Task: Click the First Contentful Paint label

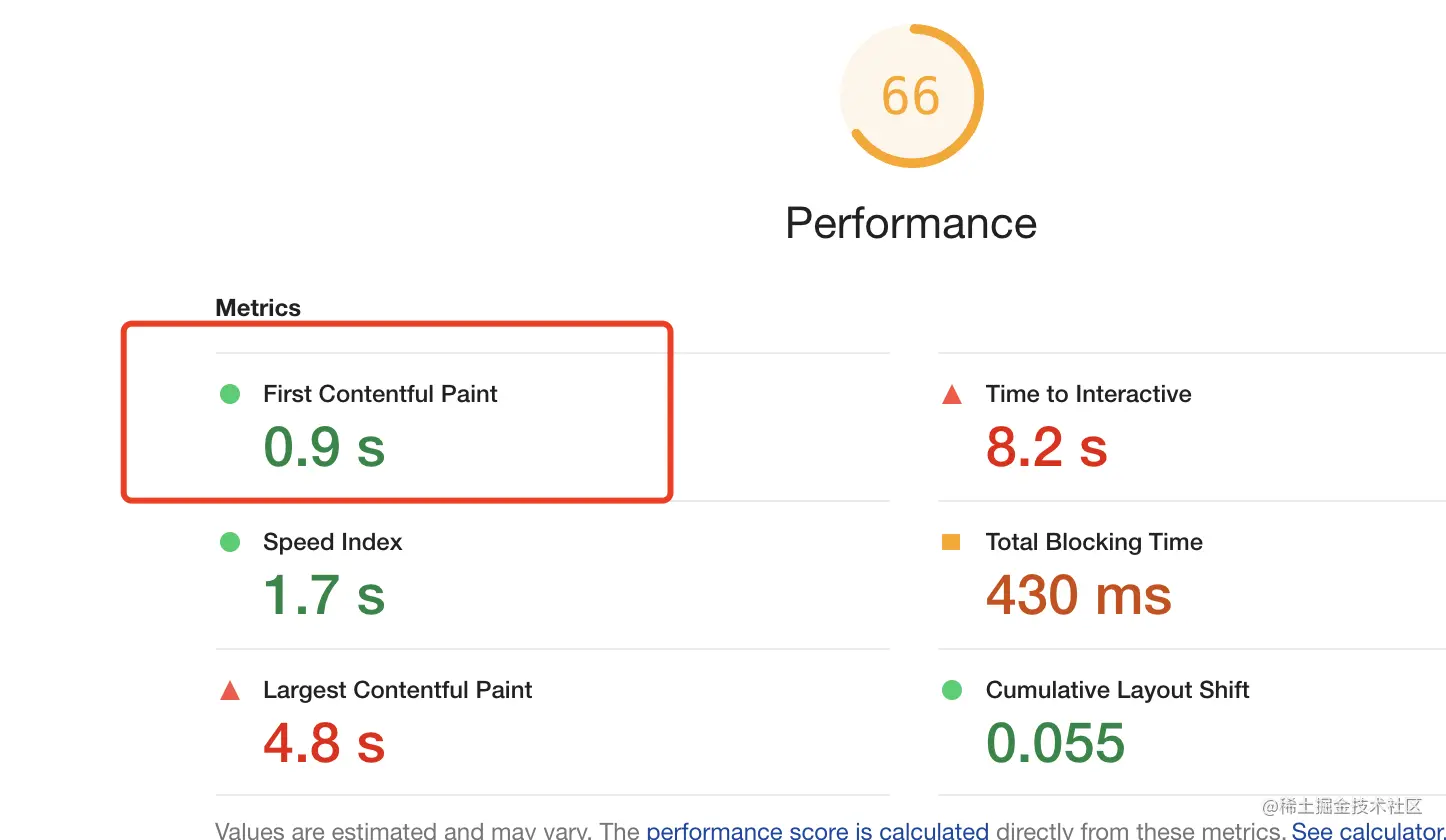Action: 380,394
